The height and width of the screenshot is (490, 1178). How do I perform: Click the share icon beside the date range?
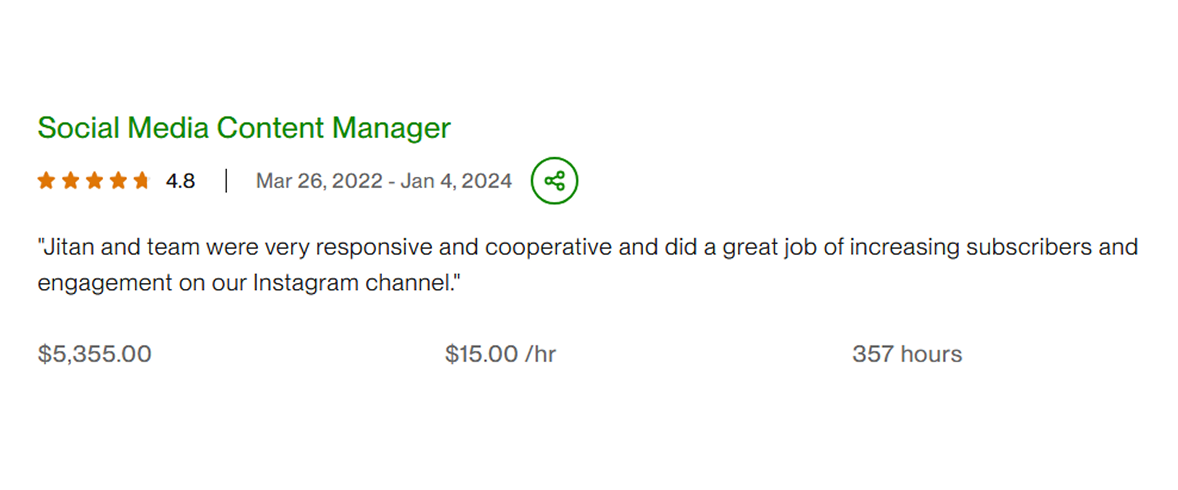point(554,181)
